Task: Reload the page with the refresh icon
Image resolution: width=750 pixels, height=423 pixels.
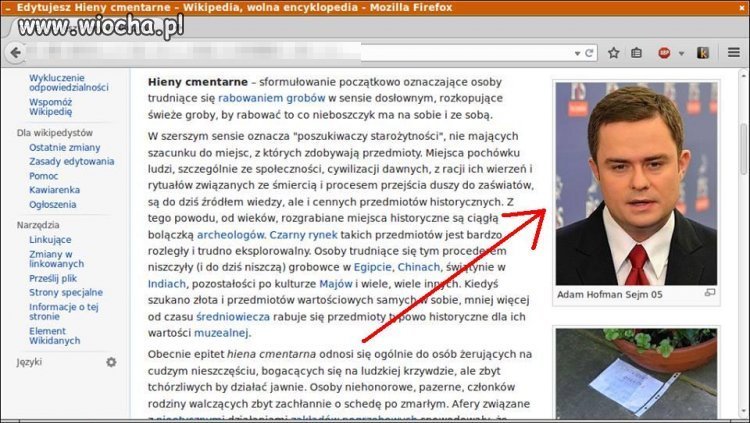Action: coord(589,53)
